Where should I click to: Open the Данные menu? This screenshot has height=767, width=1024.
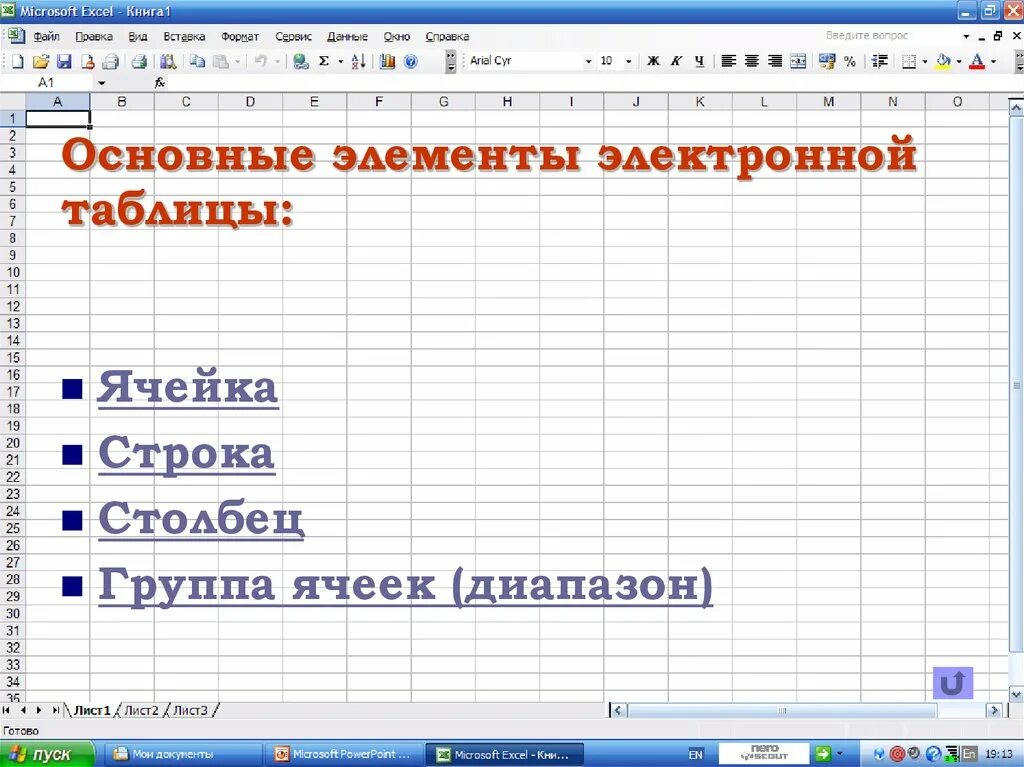[347, 37]
